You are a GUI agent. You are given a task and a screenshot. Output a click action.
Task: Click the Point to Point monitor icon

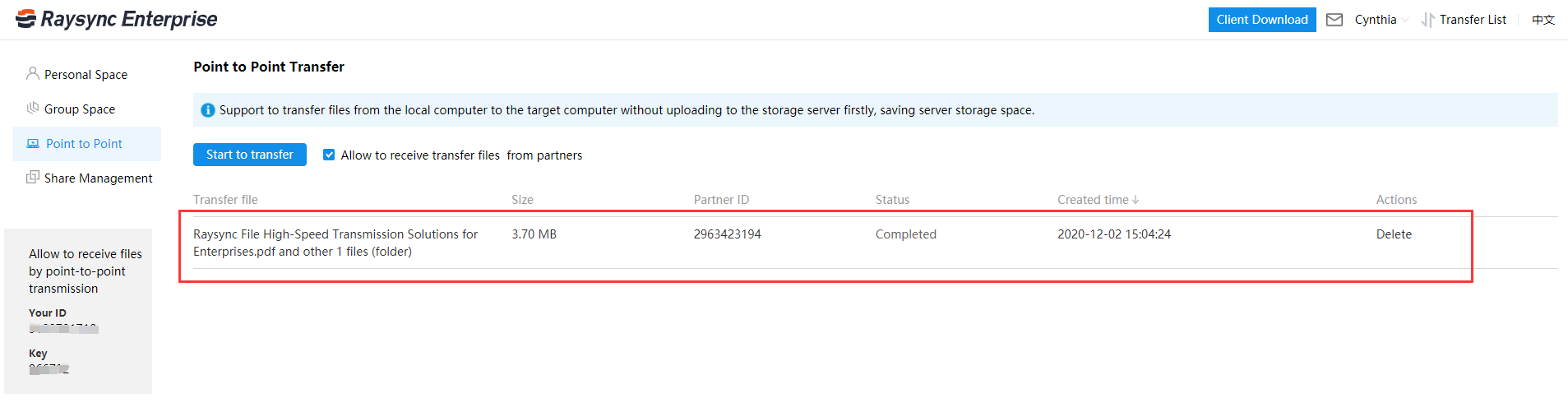point(33,143)
